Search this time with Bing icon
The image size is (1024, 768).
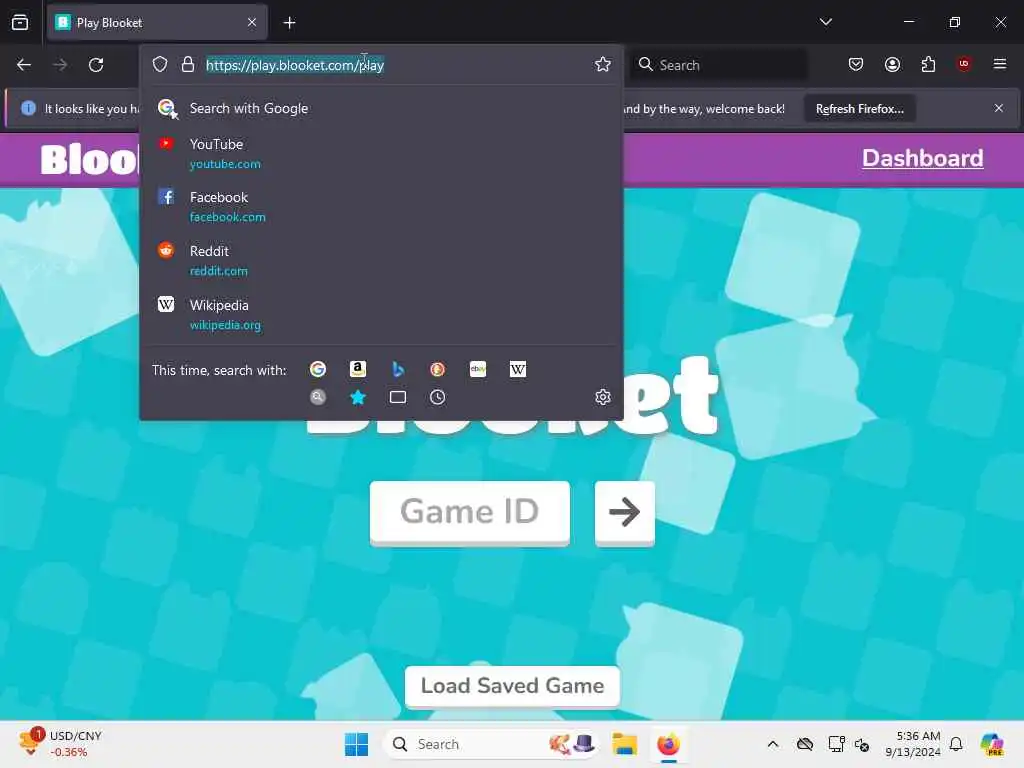(398, 369)
